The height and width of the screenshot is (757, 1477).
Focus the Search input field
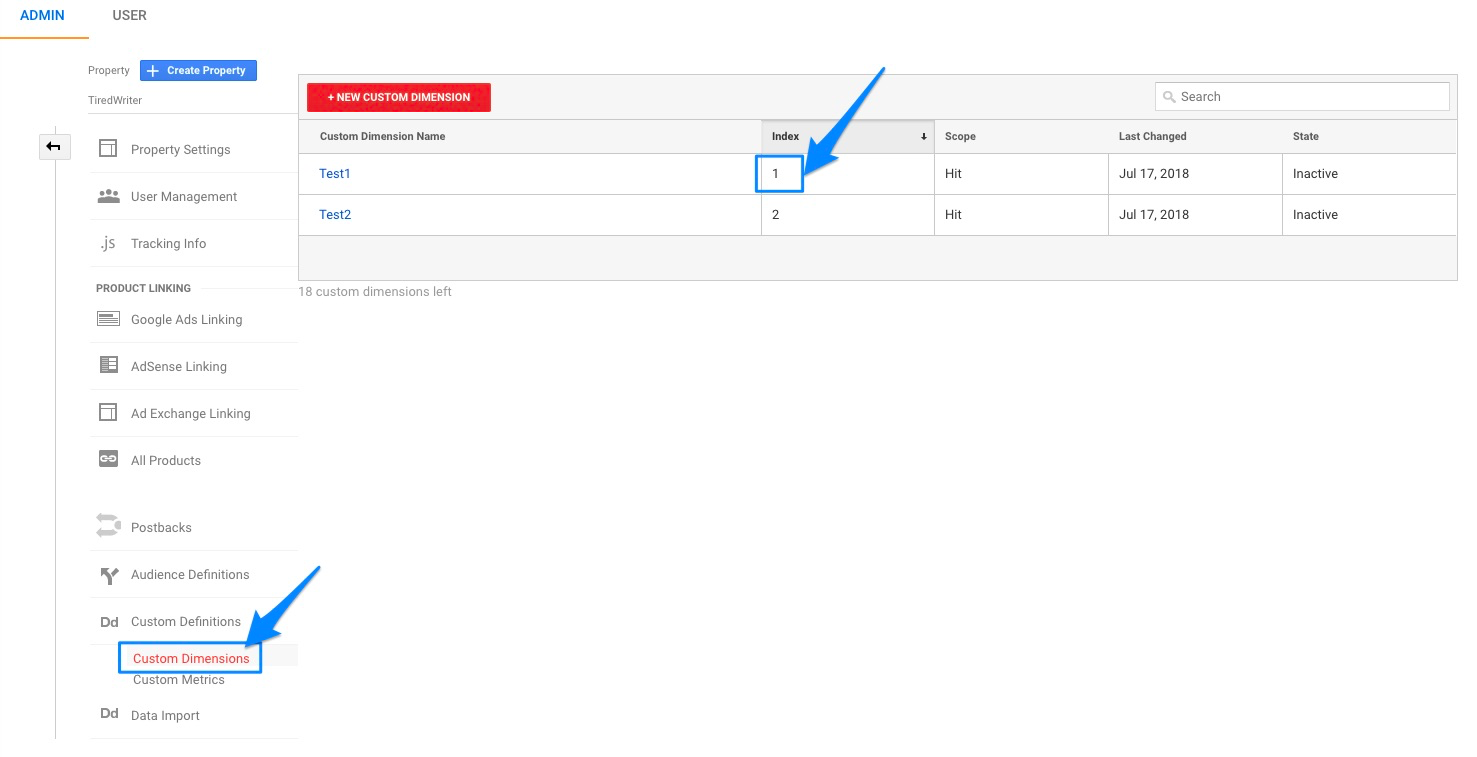pyautogui.click(x=1302, y=97)
